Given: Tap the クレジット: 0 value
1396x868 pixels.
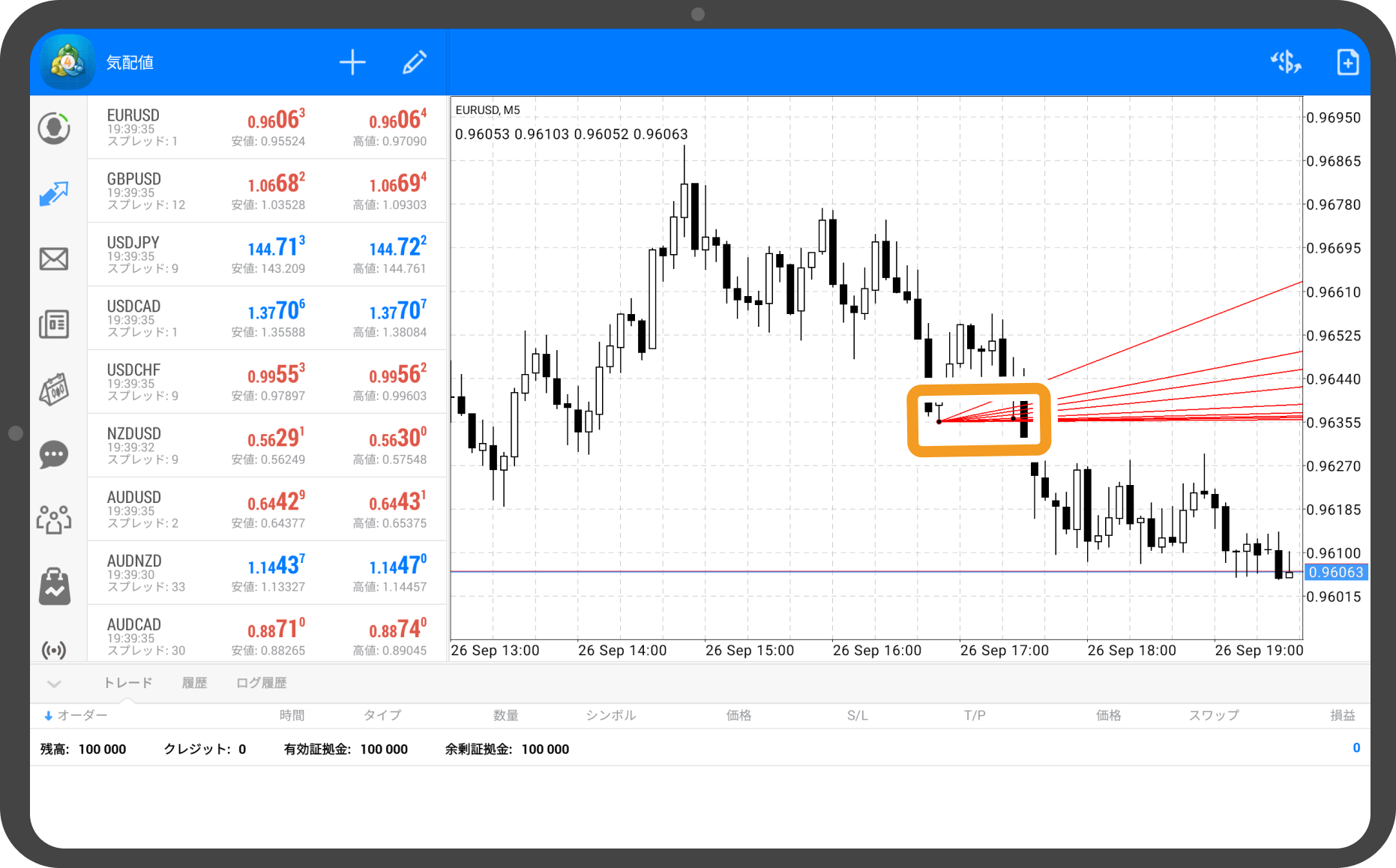Looking at the screenshot, I should pos(205,749).
